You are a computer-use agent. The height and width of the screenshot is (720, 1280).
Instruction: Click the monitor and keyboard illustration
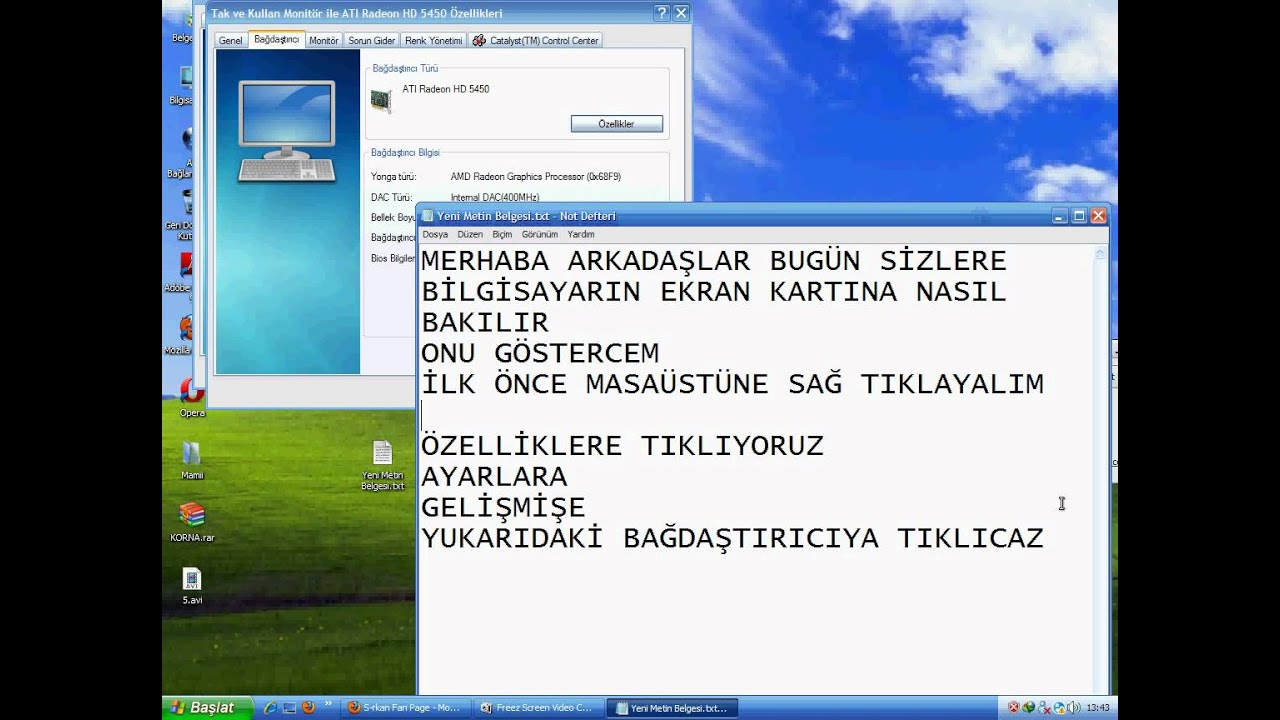click(287, 132)
